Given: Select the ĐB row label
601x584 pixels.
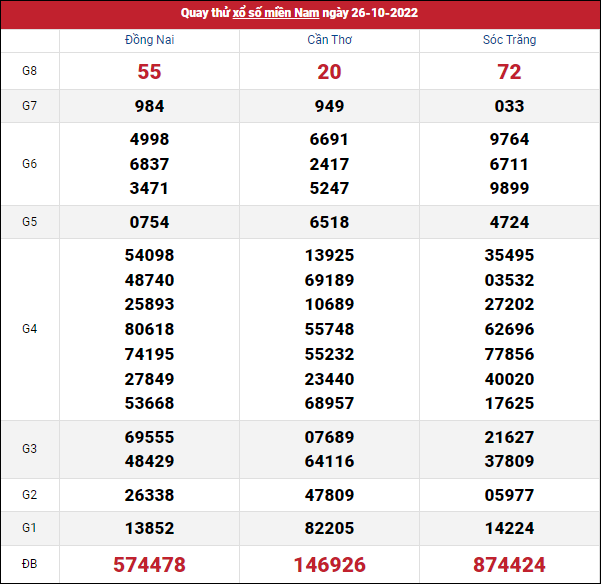Looking at the screenshot, I should point(29,564).
